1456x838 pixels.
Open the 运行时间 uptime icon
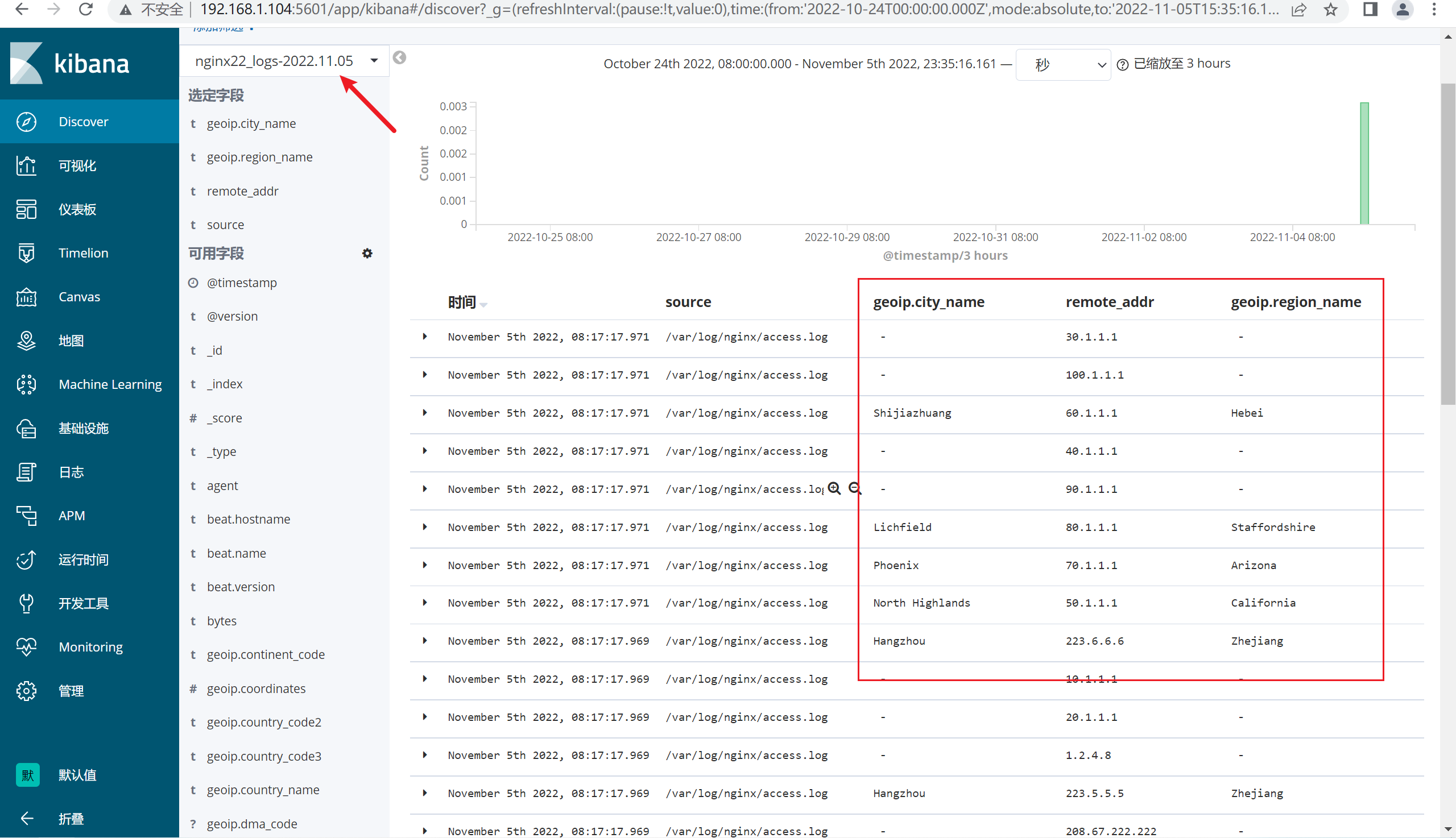[x=26, y=559]
